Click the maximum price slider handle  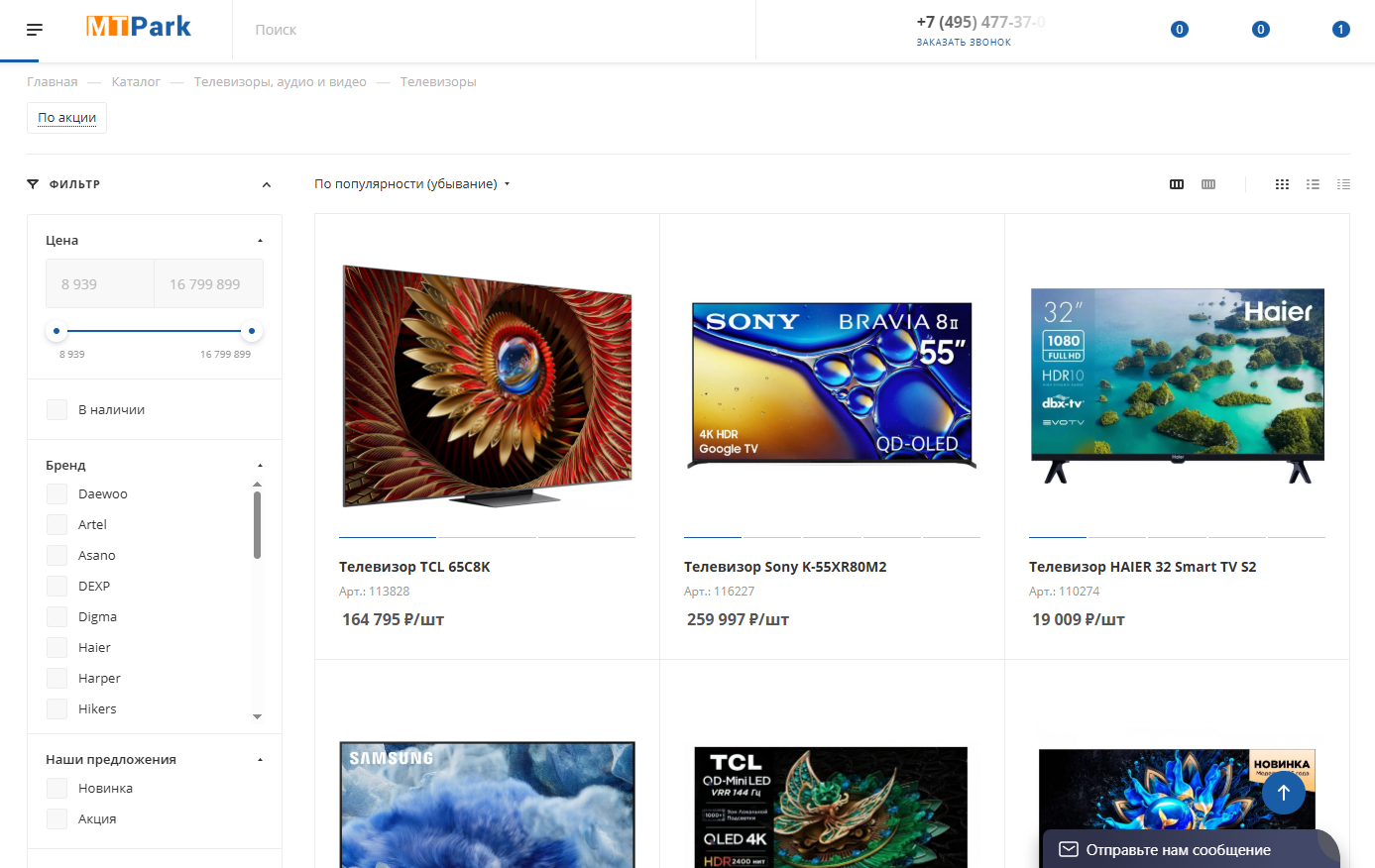point(252,331)
